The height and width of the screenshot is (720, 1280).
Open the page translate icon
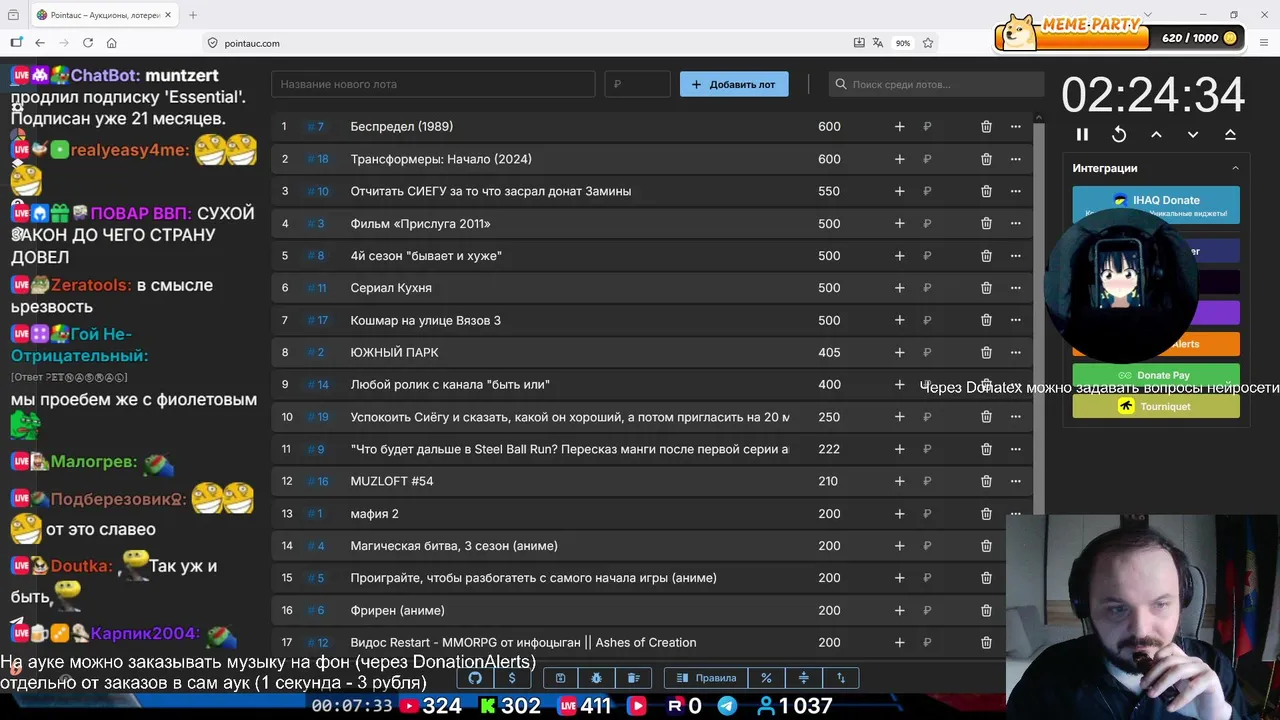pyautogui.click(x=878, y=43)
